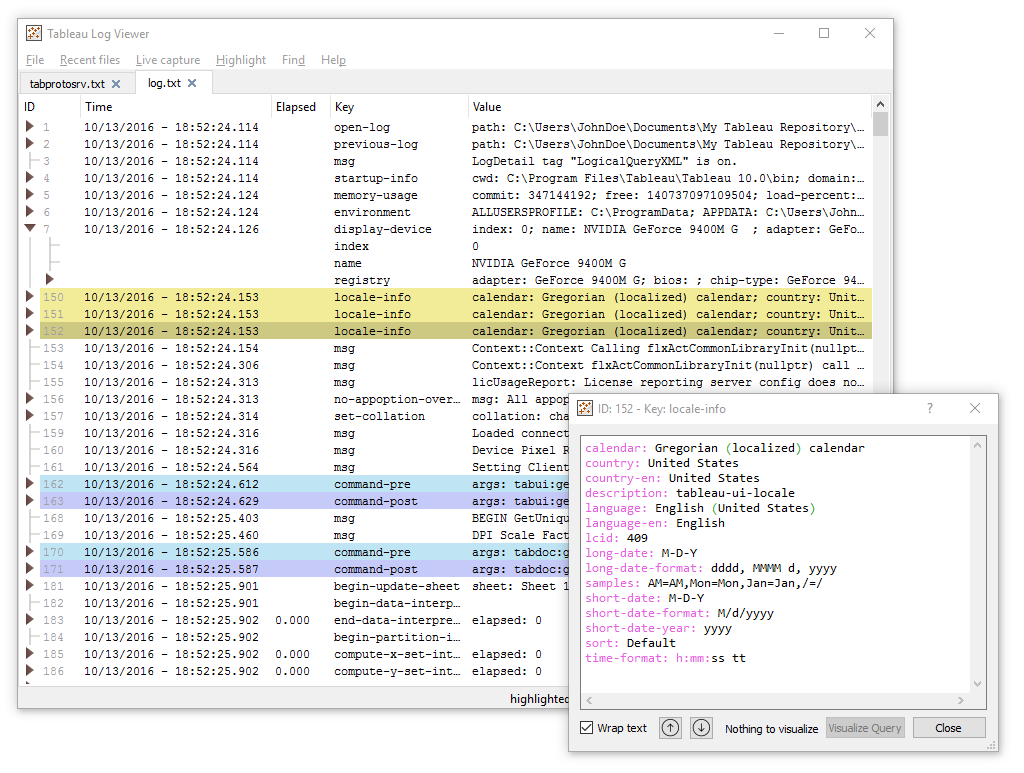Open the Find menu
1024x773 pixels.
click(293, 60)
